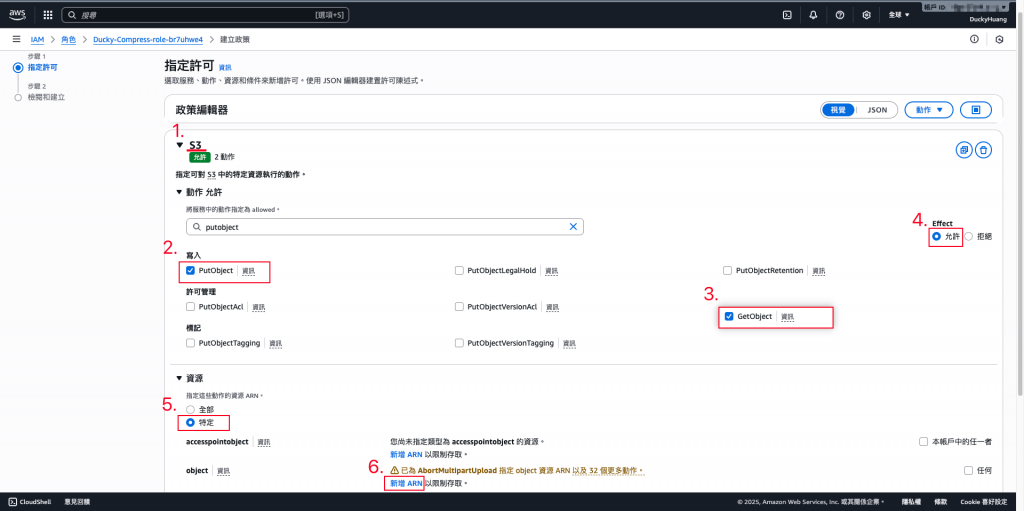
Task: Open 資訊 link next to PutObjectLegalHold
Action: 552,271
